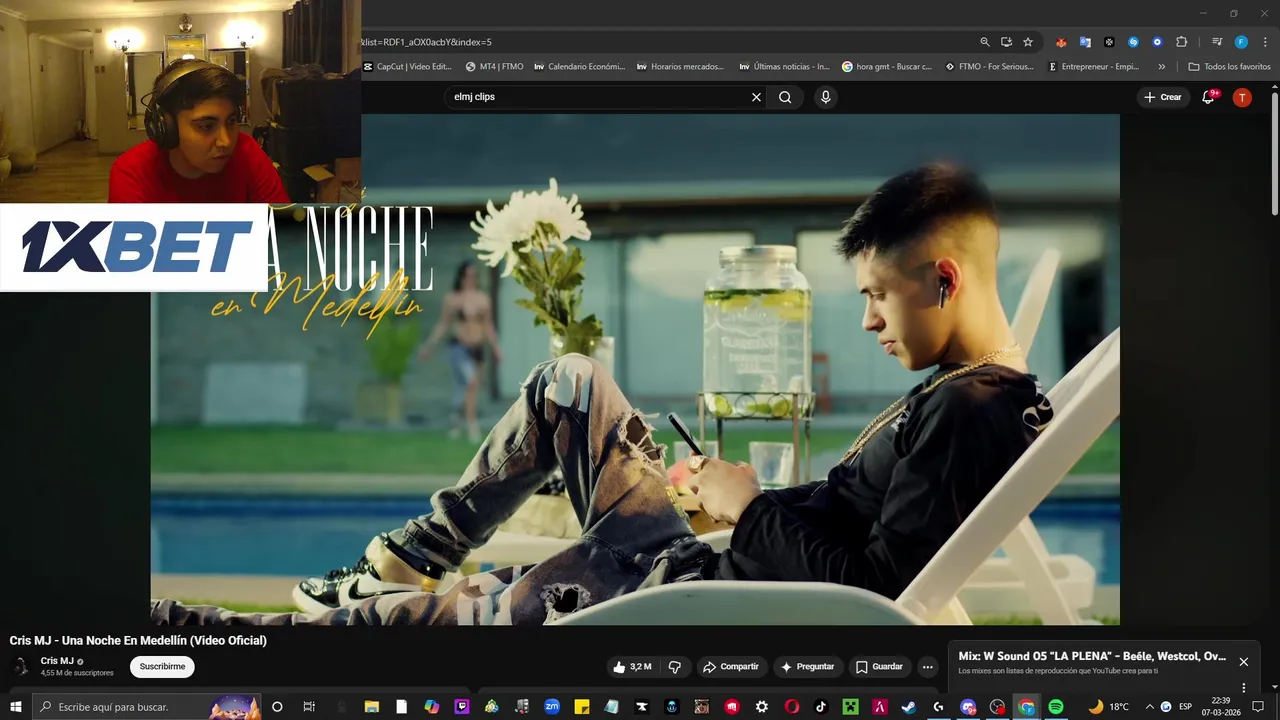Click the install/cast icon in address bar
The width and height of the screenshot is (1280, 720).
[1006, 42]
